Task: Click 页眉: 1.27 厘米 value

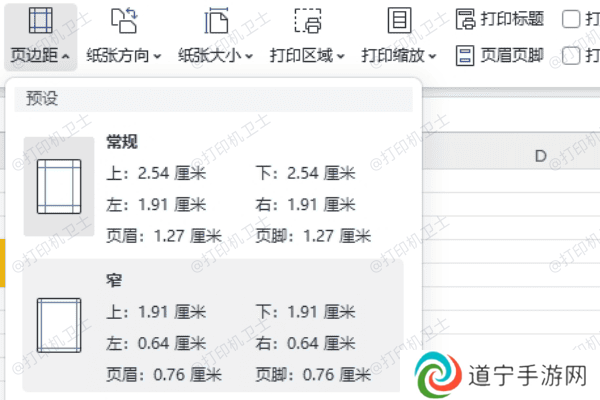Action: point(164,236)
